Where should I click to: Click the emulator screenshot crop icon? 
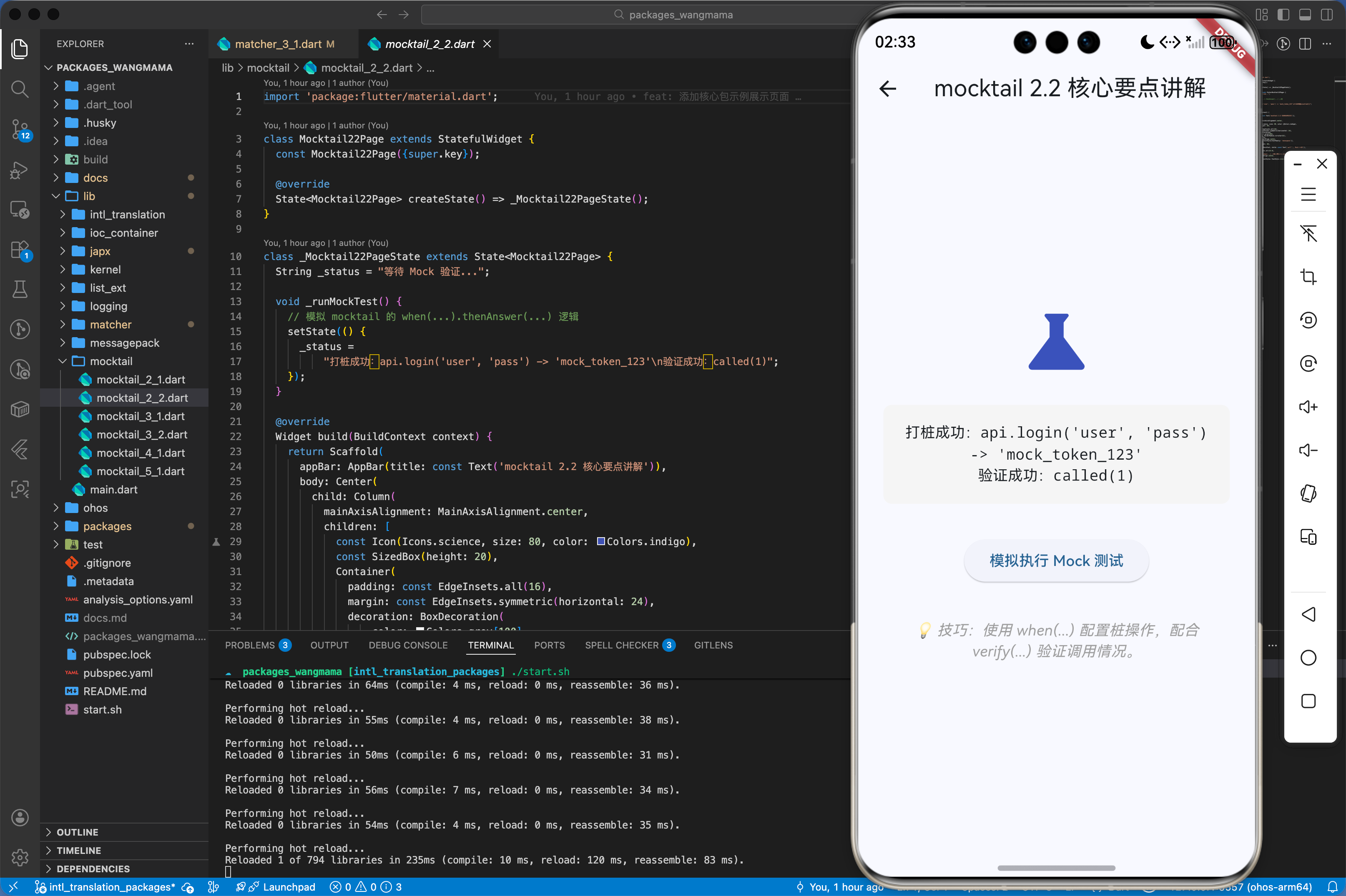pyautogui.click(x=1308, y=277)
